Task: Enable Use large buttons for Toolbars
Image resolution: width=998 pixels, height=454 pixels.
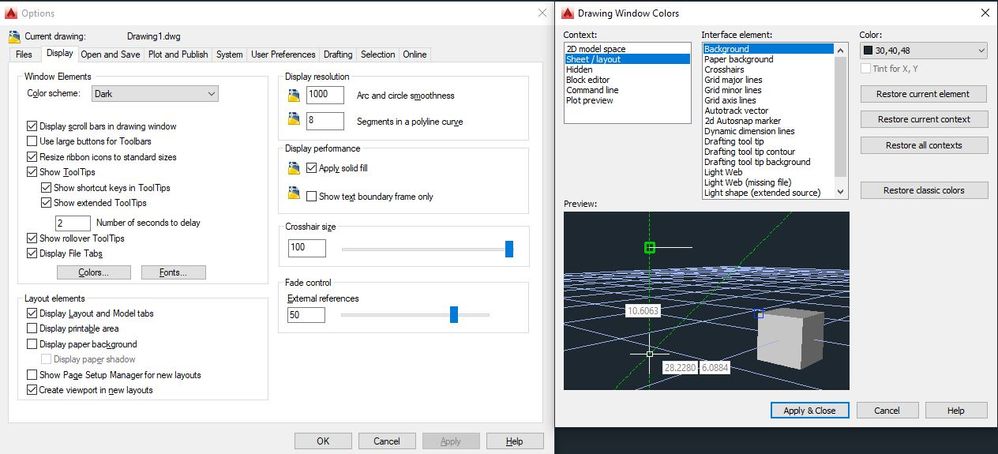Action: click(32, 141)
